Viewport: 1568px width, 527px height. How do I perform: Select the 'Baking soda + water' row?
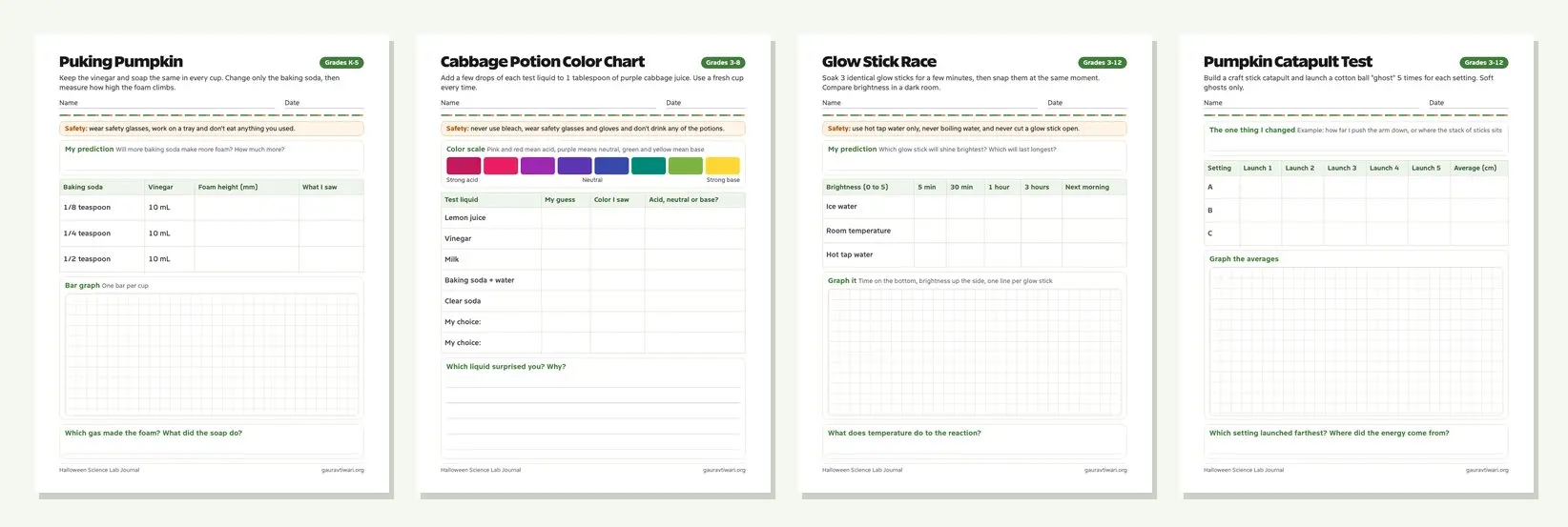tap(593, 280)
